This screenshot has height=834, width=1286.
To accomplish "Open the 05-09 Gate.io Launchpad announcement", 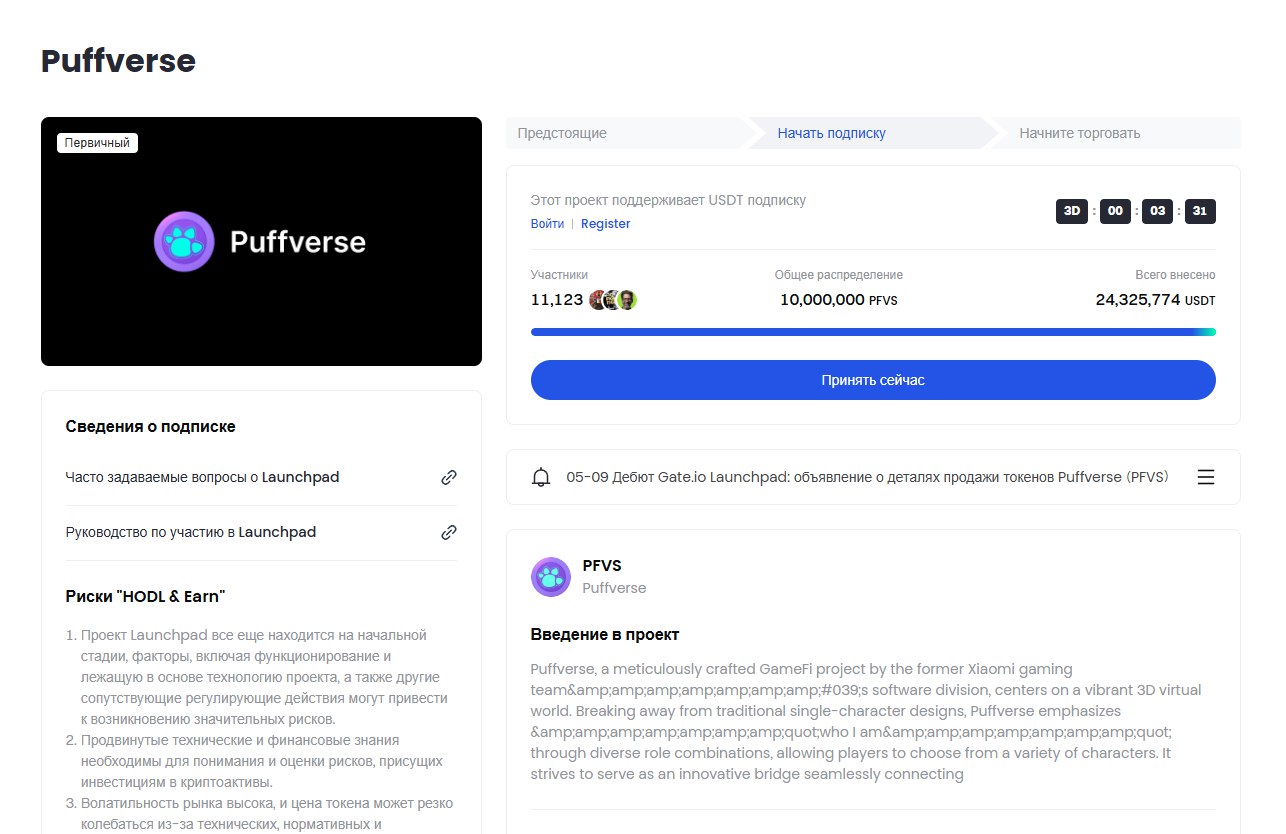I will (867, 477).
